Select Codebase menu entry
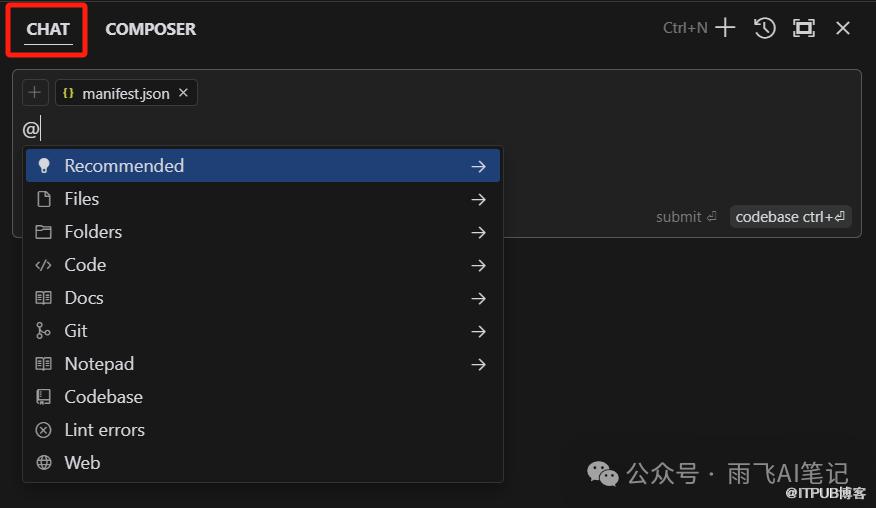This screenshot has width=876, height=508. pyautogui.click(x=263, y=397)
